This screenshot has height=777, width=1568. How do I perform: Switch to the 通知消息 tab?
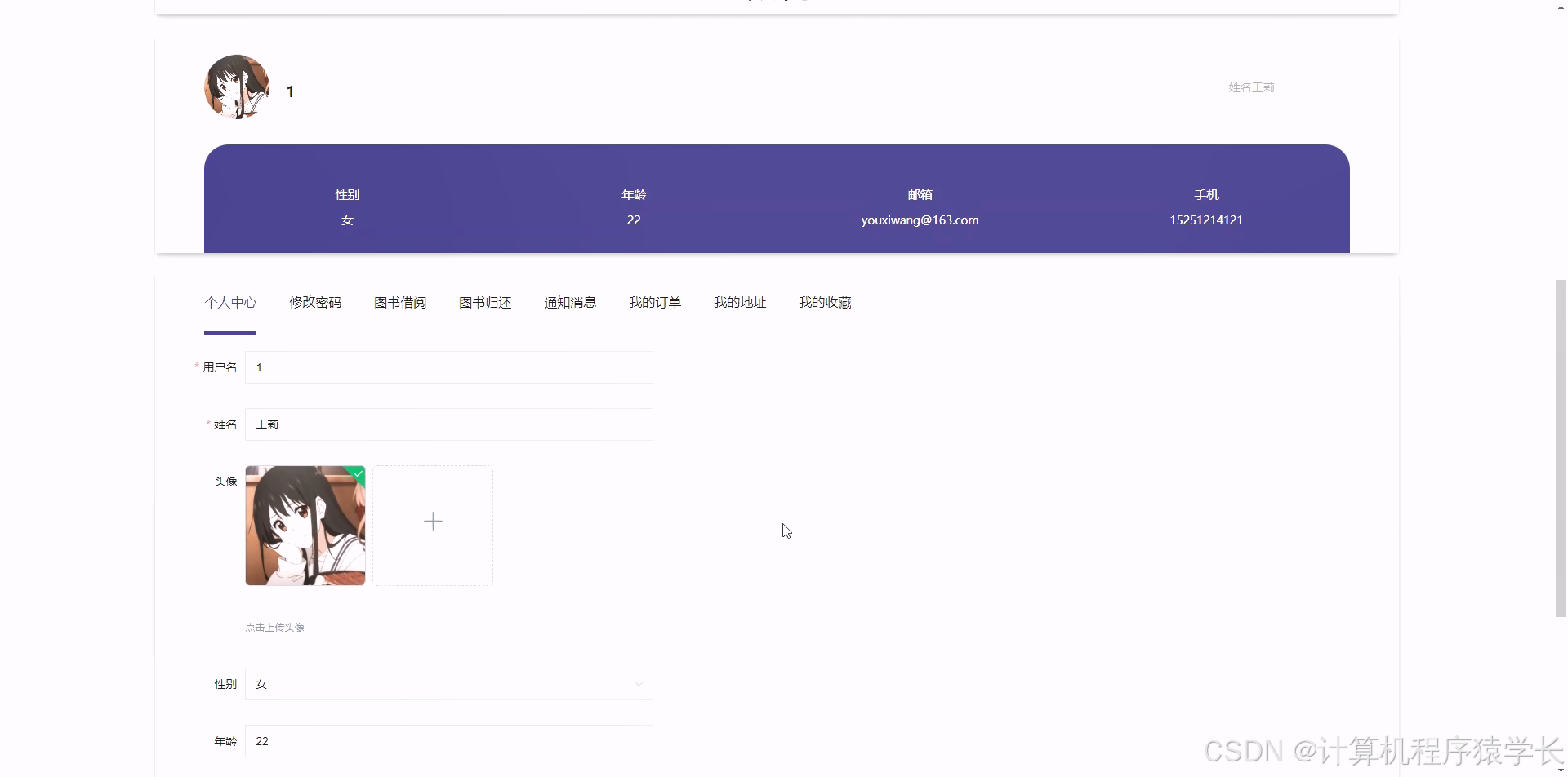pos(569,302)
